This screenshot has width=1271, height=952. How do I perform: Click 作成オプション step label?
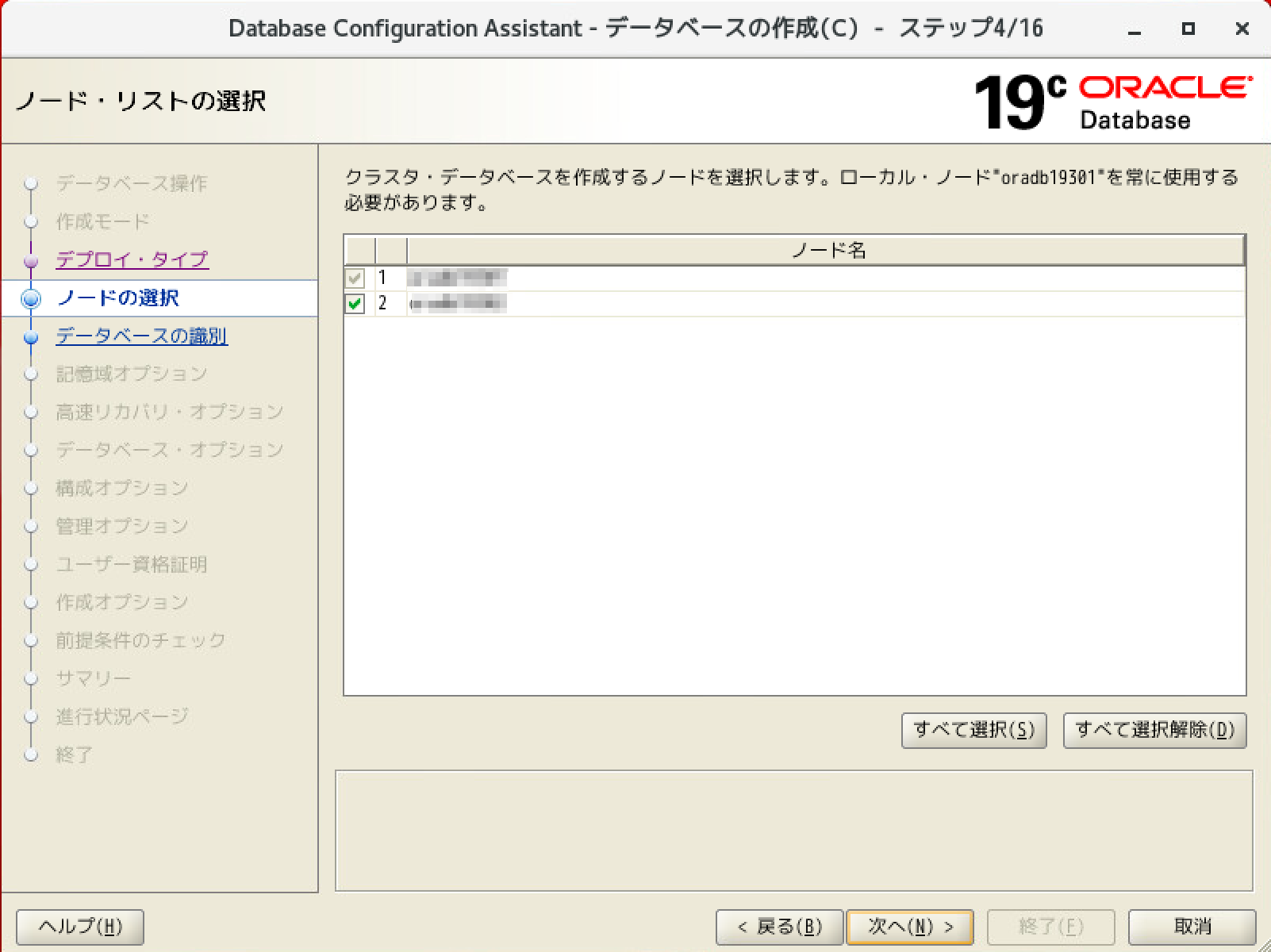point(122,602)
